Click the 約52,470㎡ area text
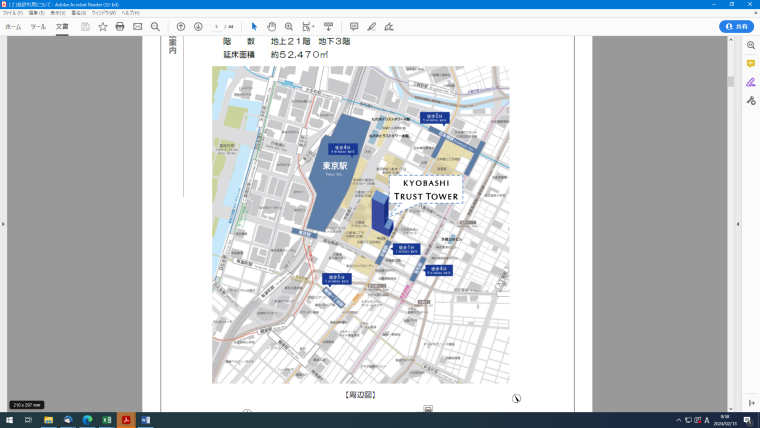 click(299, 54)
